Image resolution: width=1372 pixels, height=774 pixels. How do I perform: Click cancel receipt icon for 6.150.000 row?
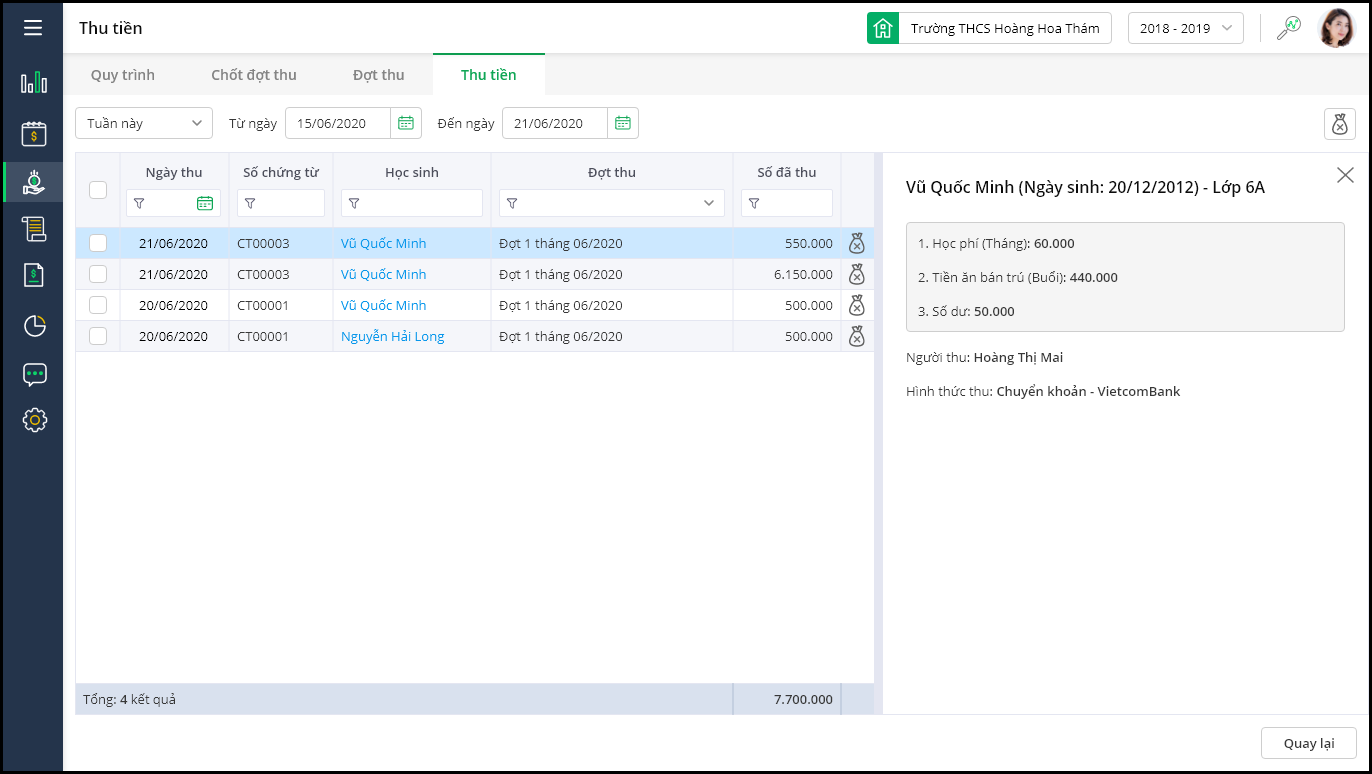(x=856, y=274)
